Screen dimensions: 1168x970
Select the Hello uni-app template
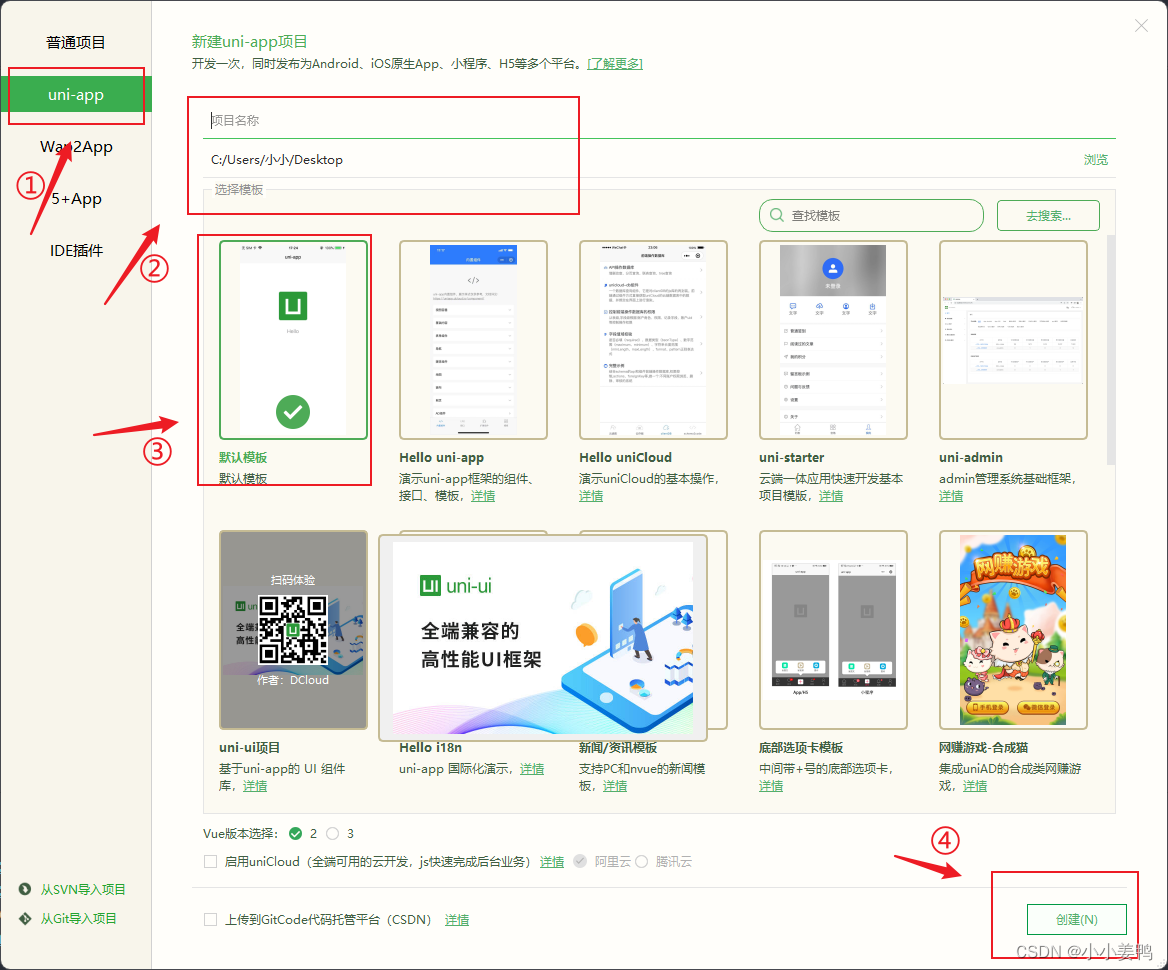472,338
